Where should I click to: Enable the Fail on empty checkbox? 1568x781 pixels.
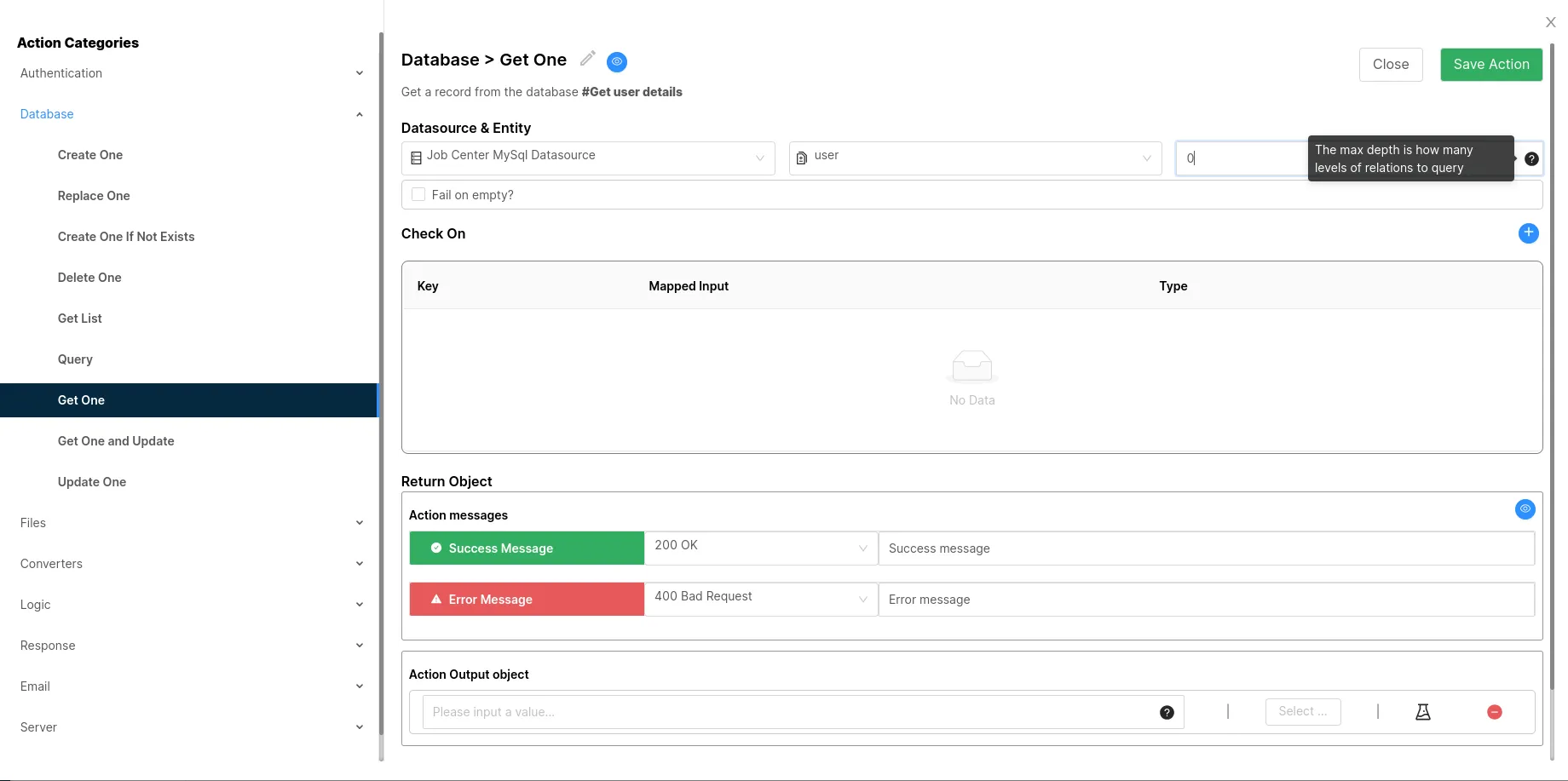pyautogui.click(x=418, y=195)
